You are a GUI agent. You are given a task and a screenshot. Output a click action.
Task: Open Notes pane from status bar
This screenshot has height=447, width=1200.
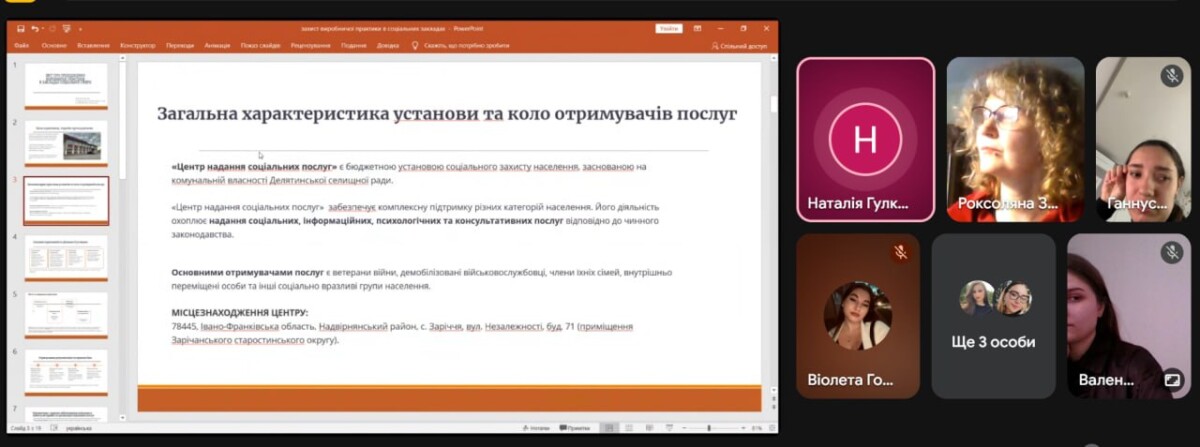click(536, 428)
